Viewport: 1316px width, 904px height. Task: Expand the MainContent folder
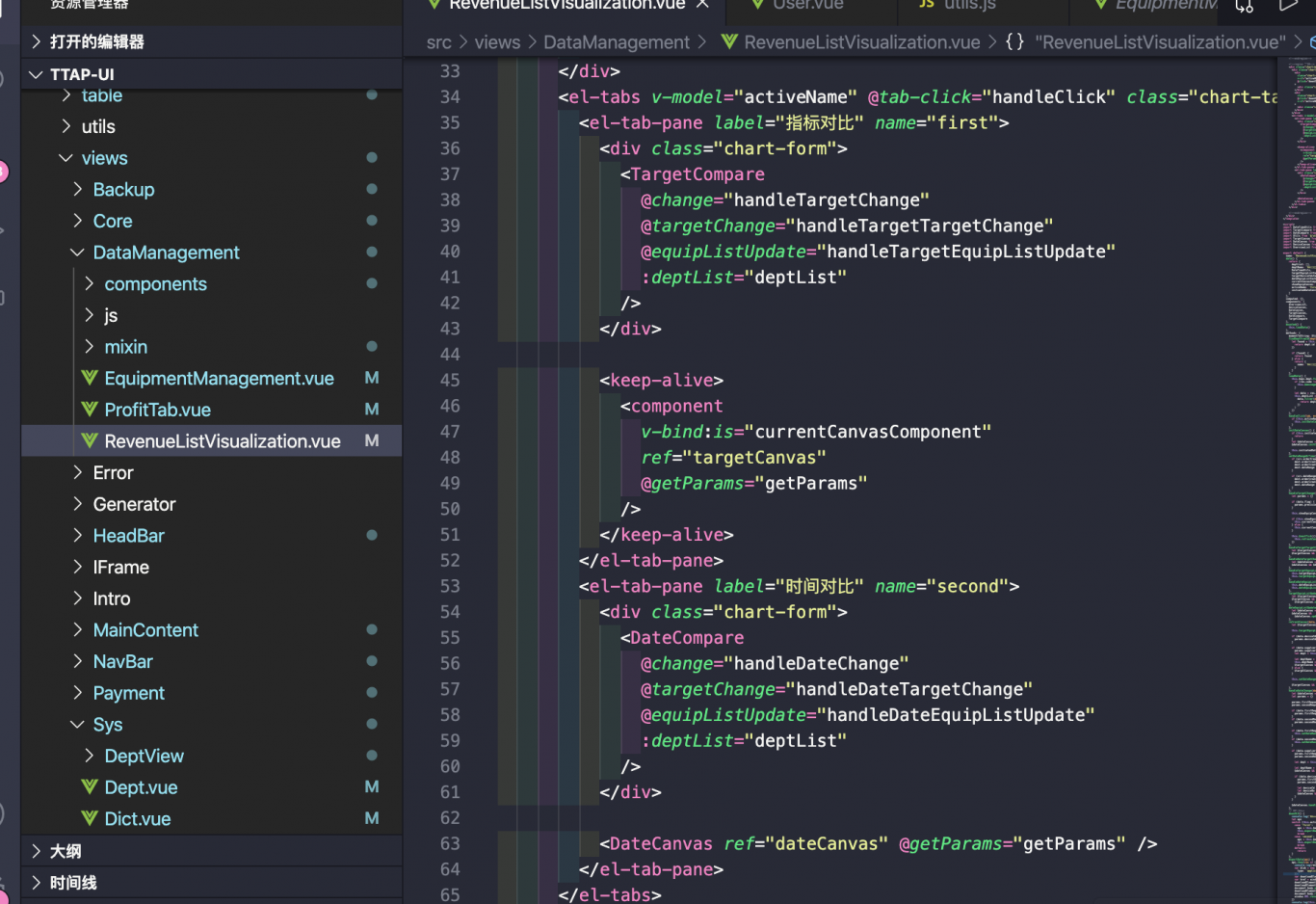click(212, 629)
